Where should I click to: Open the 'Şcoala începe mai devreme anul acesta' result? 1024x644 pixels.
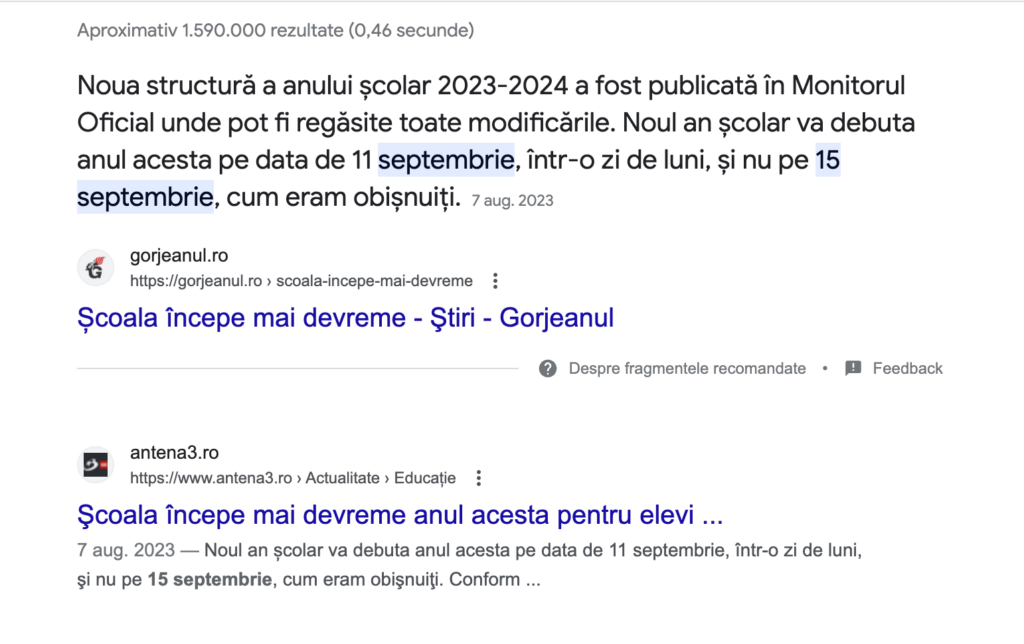(x=399, y=517)
